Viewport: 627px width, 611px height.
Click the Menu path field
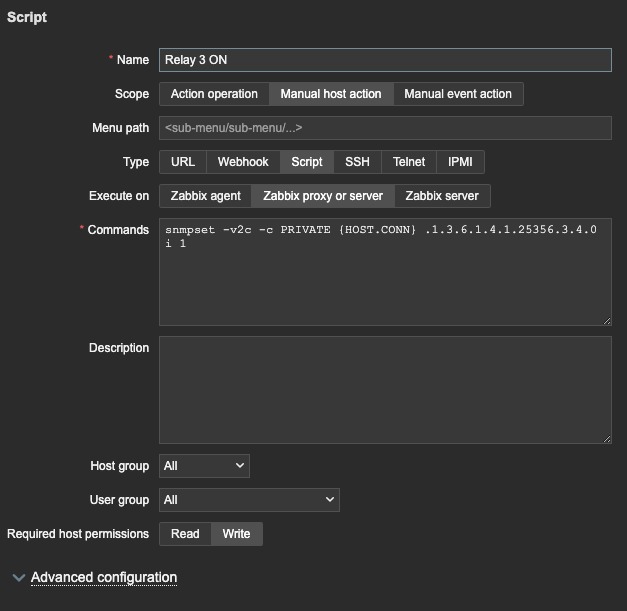(385, 128)
